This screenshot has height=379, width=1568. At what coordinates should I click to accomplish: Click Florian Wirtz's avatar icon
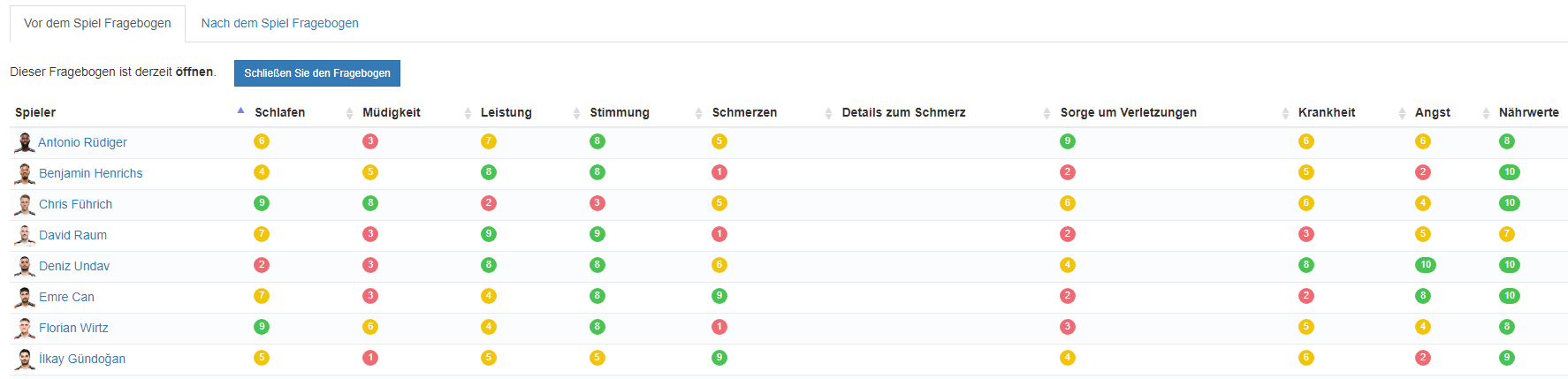pos(25,329)
